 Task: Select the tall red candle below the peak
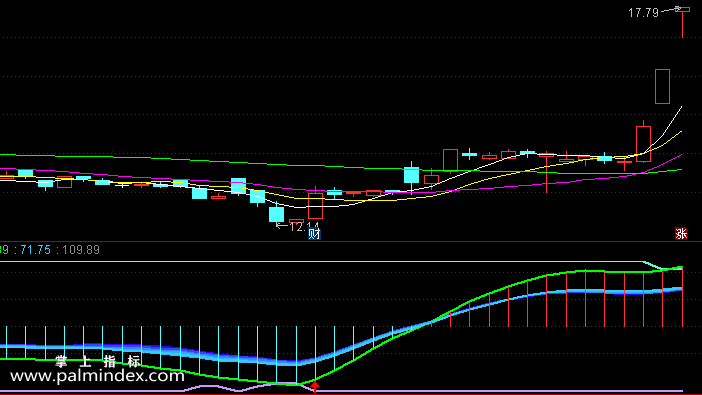coord(663,86)
